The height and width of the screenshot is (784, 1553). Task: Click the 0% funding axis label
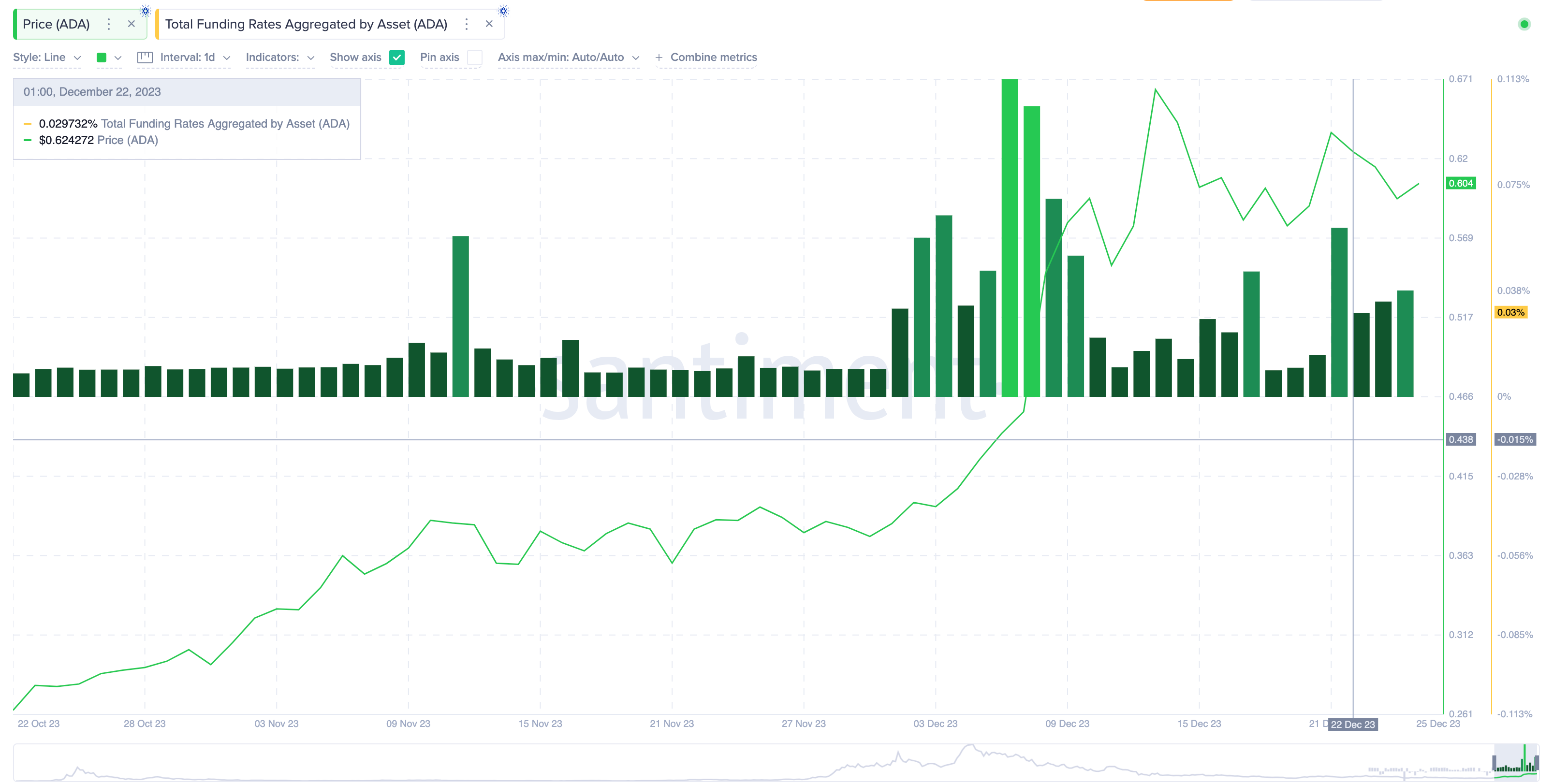(x=1504, y=396)
